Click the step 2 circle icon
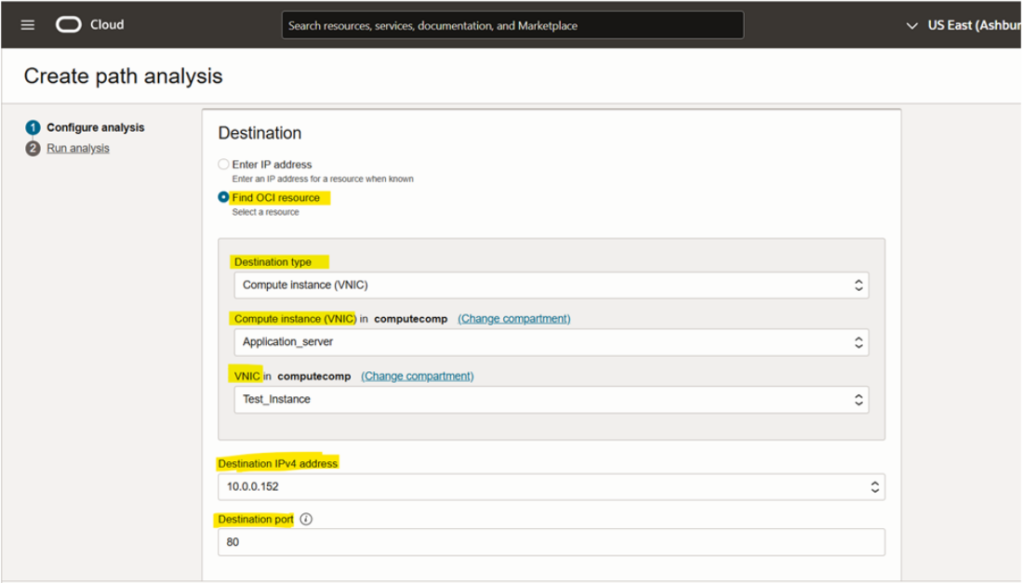Image resolution: width=1024 pixels, height=583 pixels. point(33,149)
